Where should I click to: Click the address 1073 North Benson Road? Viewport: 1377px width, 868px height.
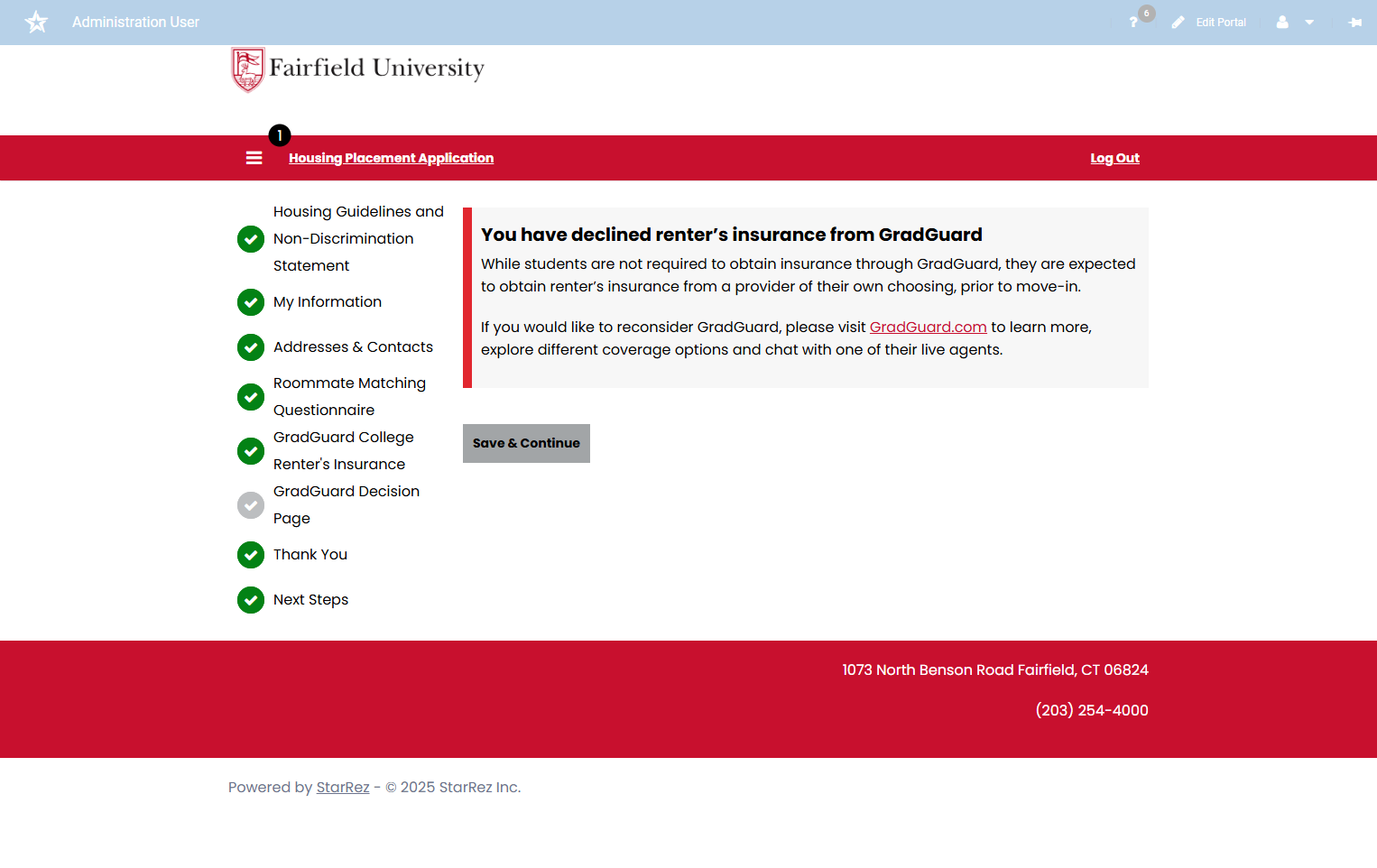[x=995, y=670]
